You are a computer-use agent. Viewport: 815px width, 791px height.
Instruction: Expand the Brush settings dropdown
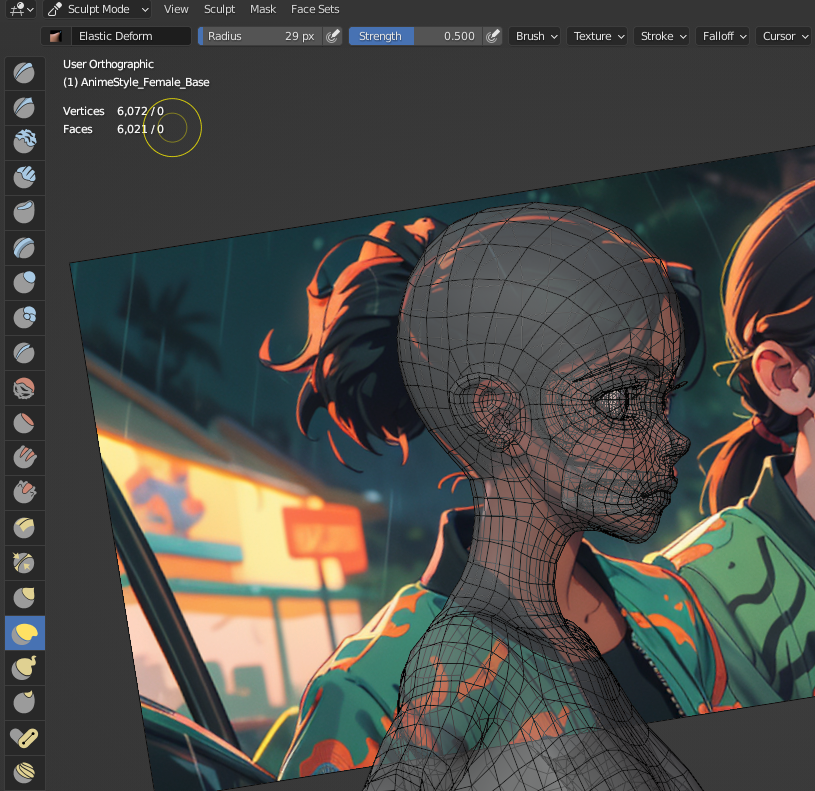(x=535, y=36)
